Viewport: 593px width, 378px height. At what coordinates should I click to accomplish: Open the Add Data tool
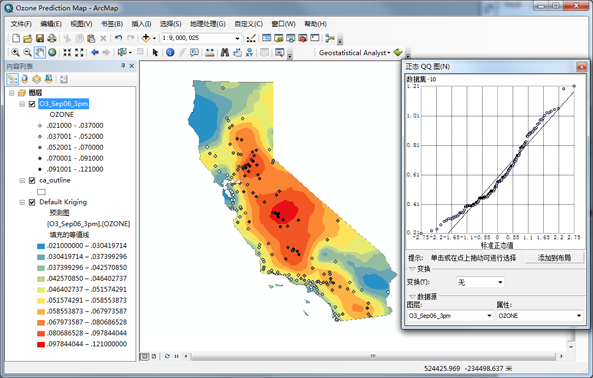[146, 38]
